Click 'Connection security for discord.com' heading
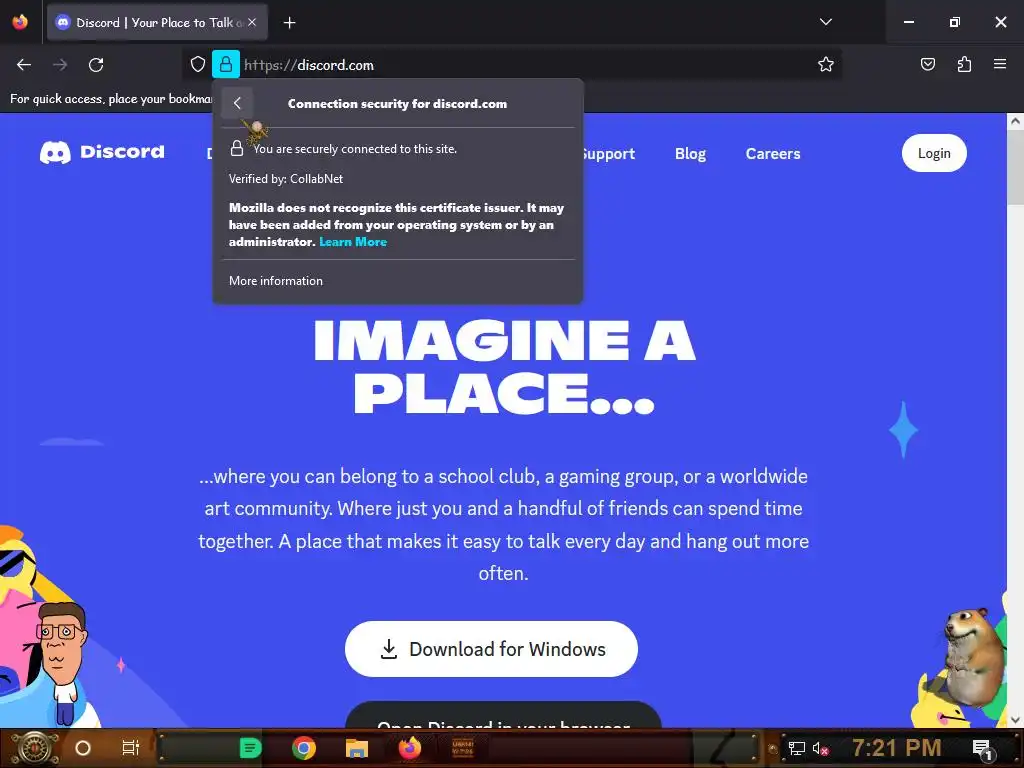The width and height of the screenshot is (1024, 768). (397, 104)
